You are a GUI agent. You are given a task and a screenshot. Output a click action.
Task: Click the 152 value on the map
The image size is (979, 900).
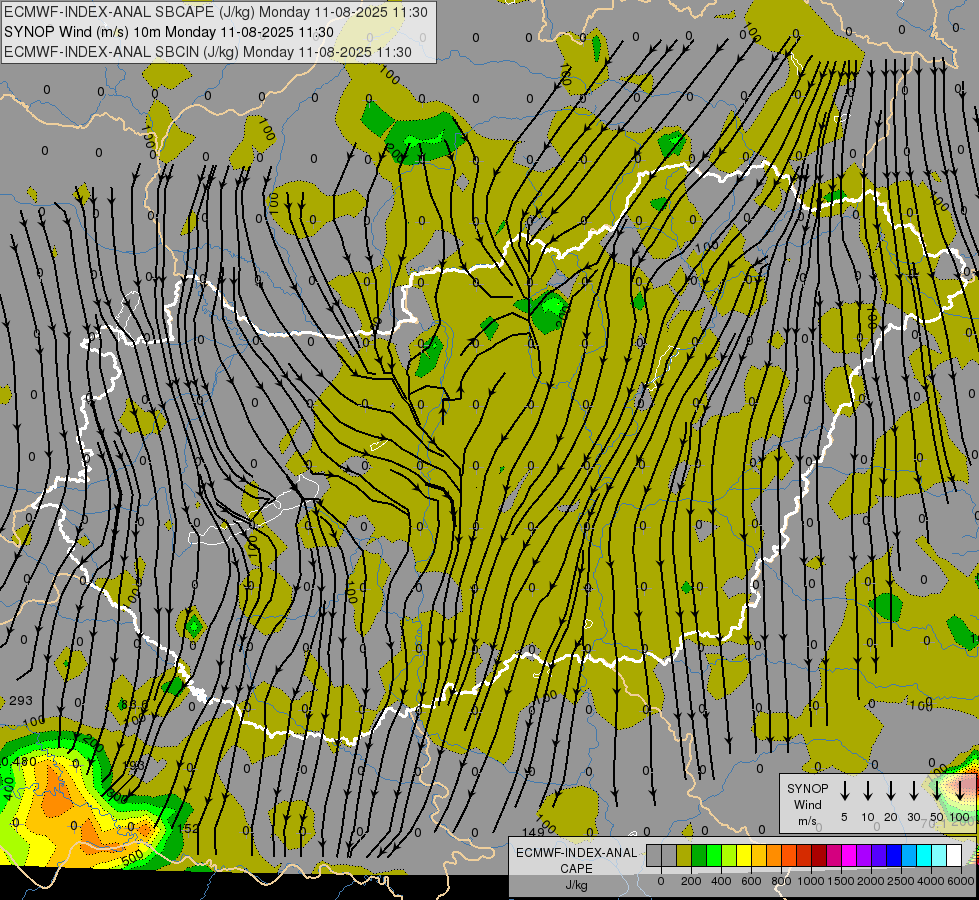pos(189,828)
